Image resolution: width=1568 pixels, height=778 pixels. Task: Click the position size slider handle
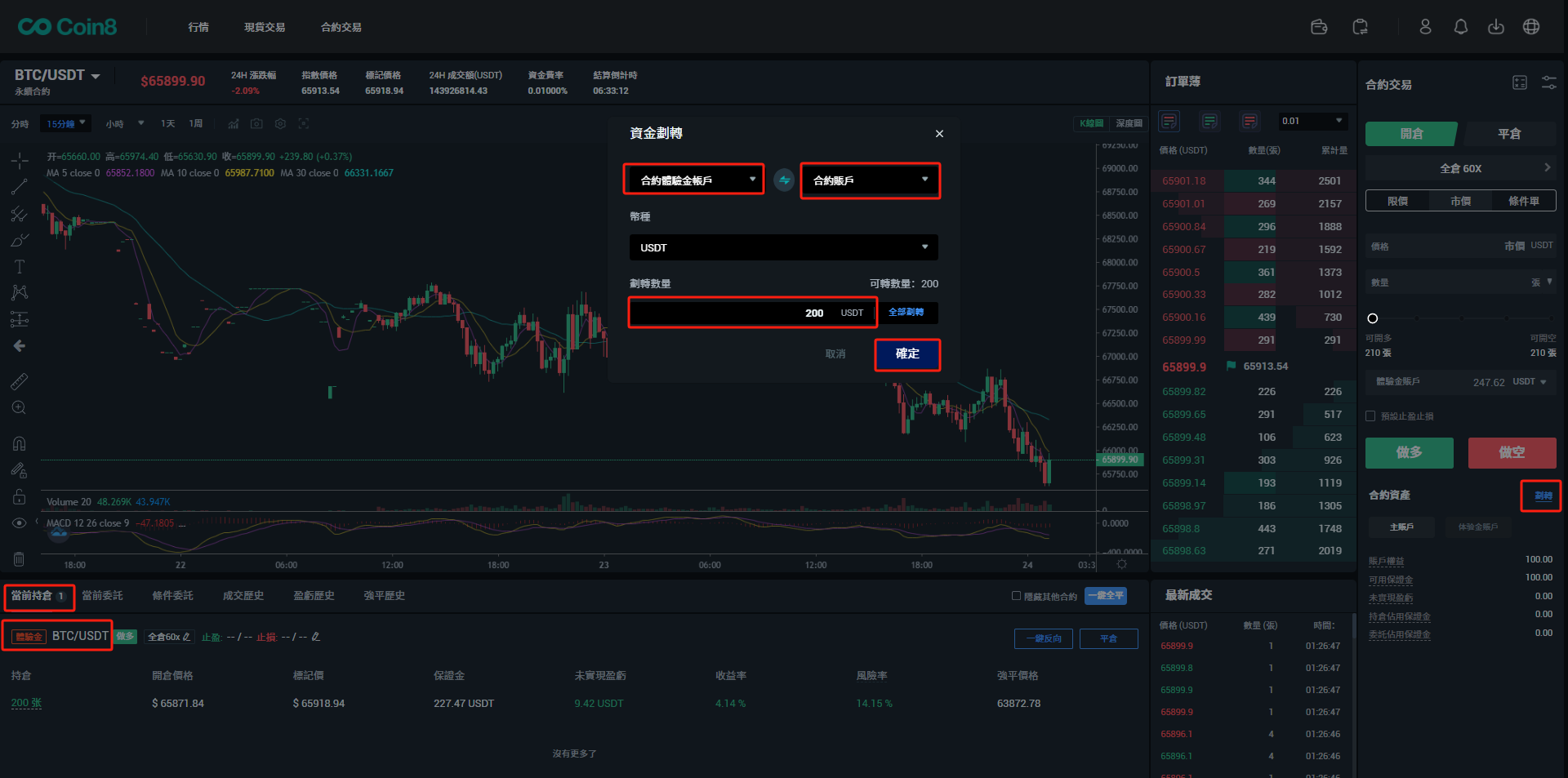1373,318
